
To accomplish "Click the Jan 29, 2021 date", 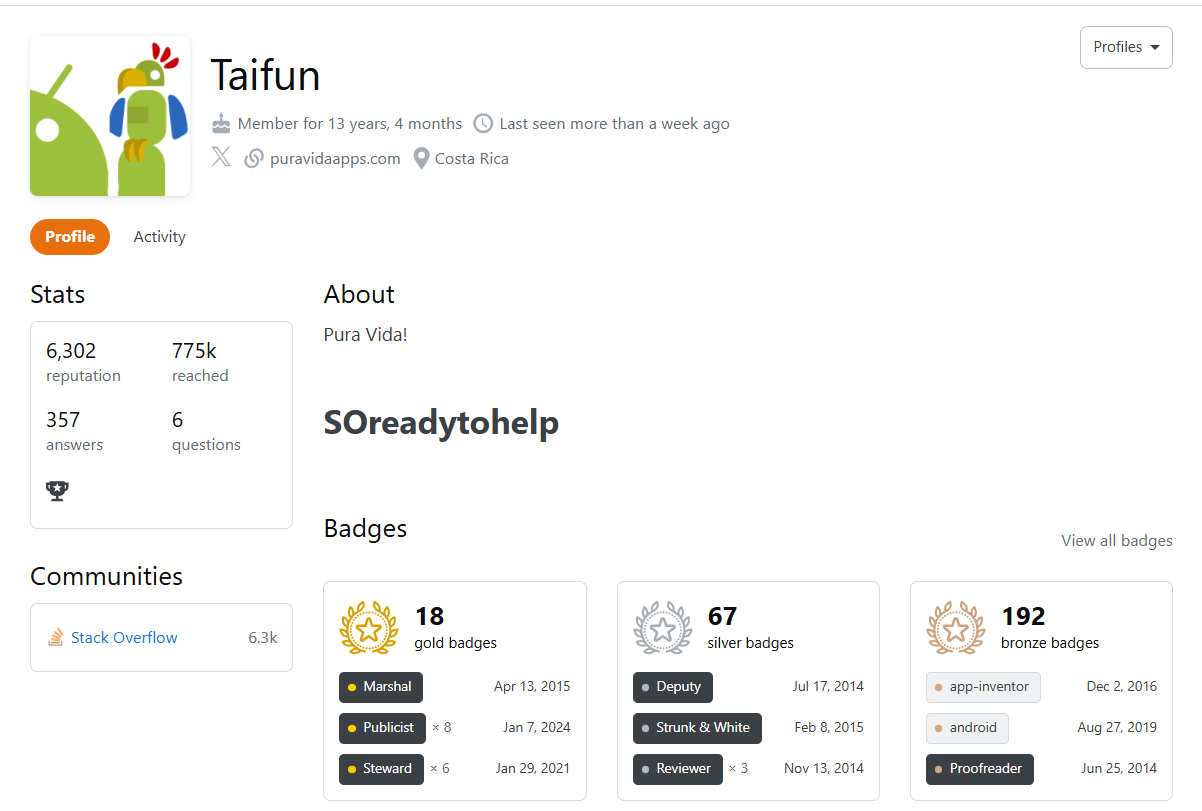I will coord(533,769).
